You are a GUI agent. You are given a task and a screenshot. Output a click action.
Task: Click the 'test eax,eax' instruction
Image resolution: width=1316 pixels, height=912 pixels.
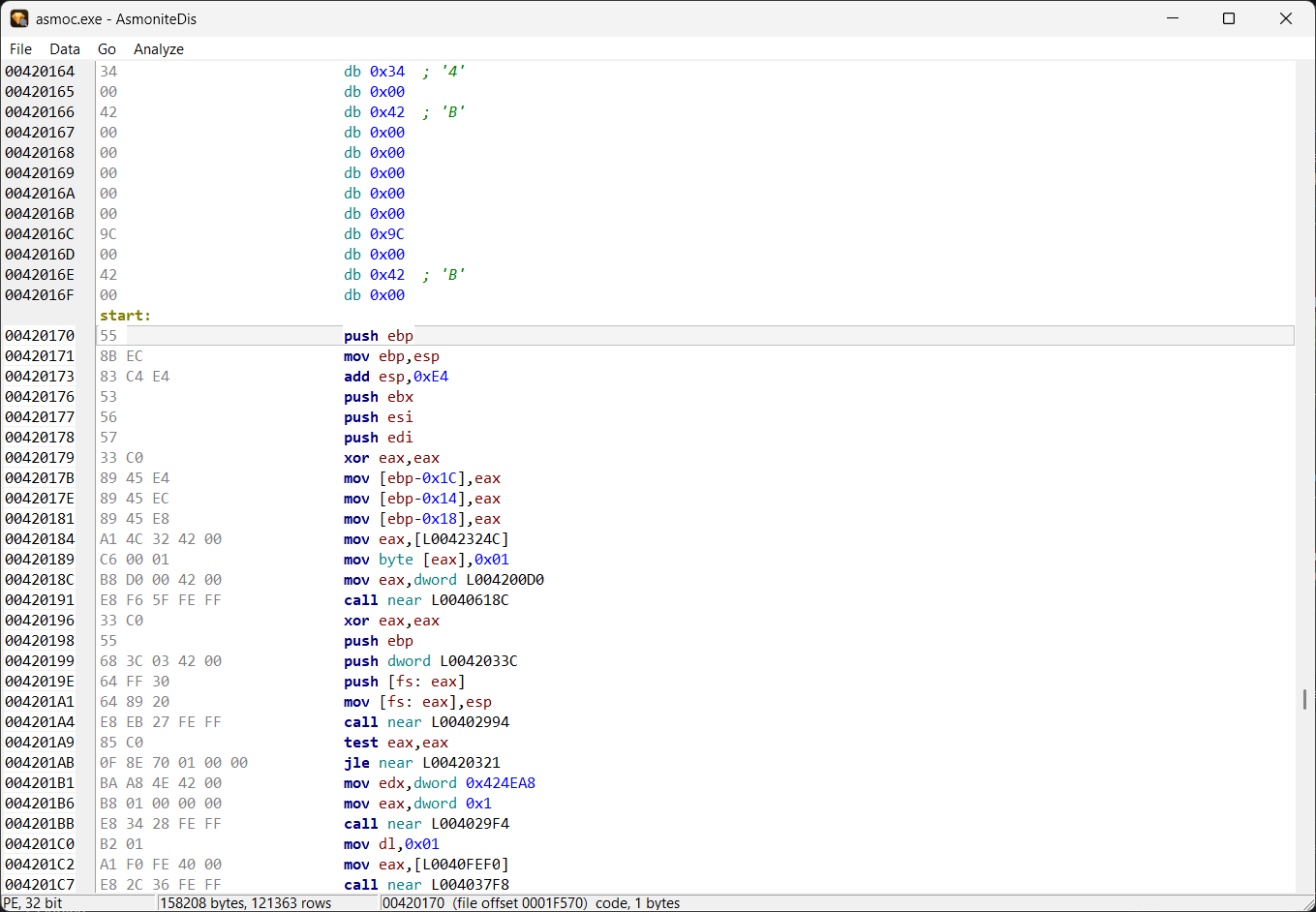coord(396,743)
